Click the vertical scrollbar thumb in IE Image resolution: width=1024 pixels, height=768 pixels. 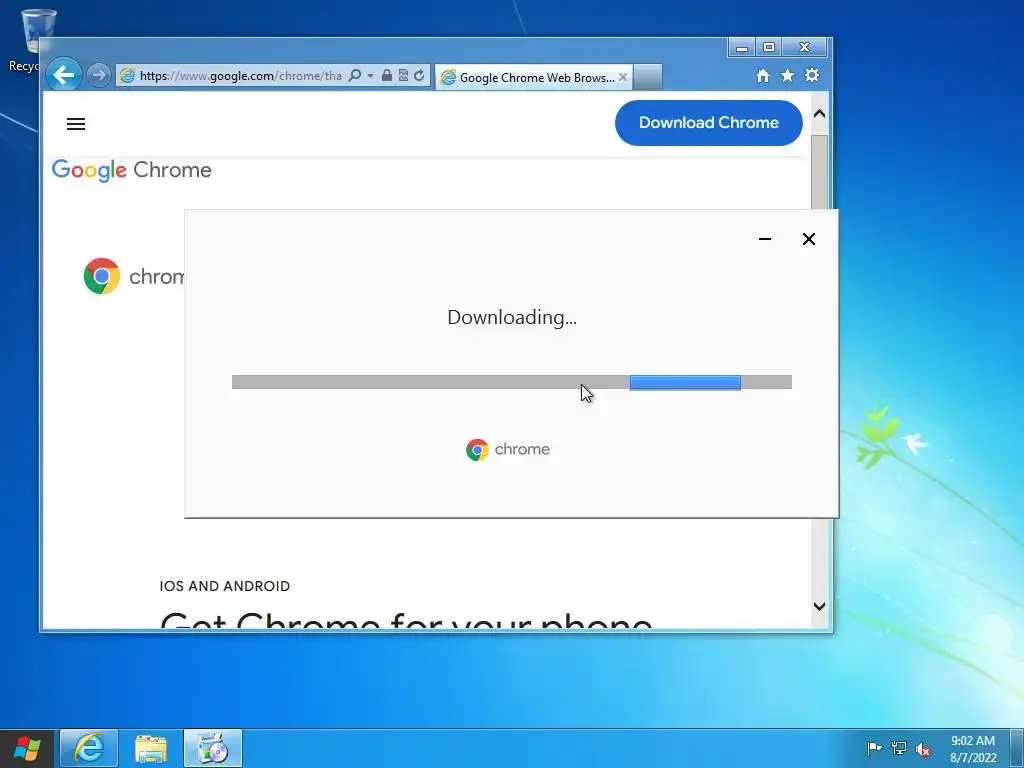coord(820,173)
